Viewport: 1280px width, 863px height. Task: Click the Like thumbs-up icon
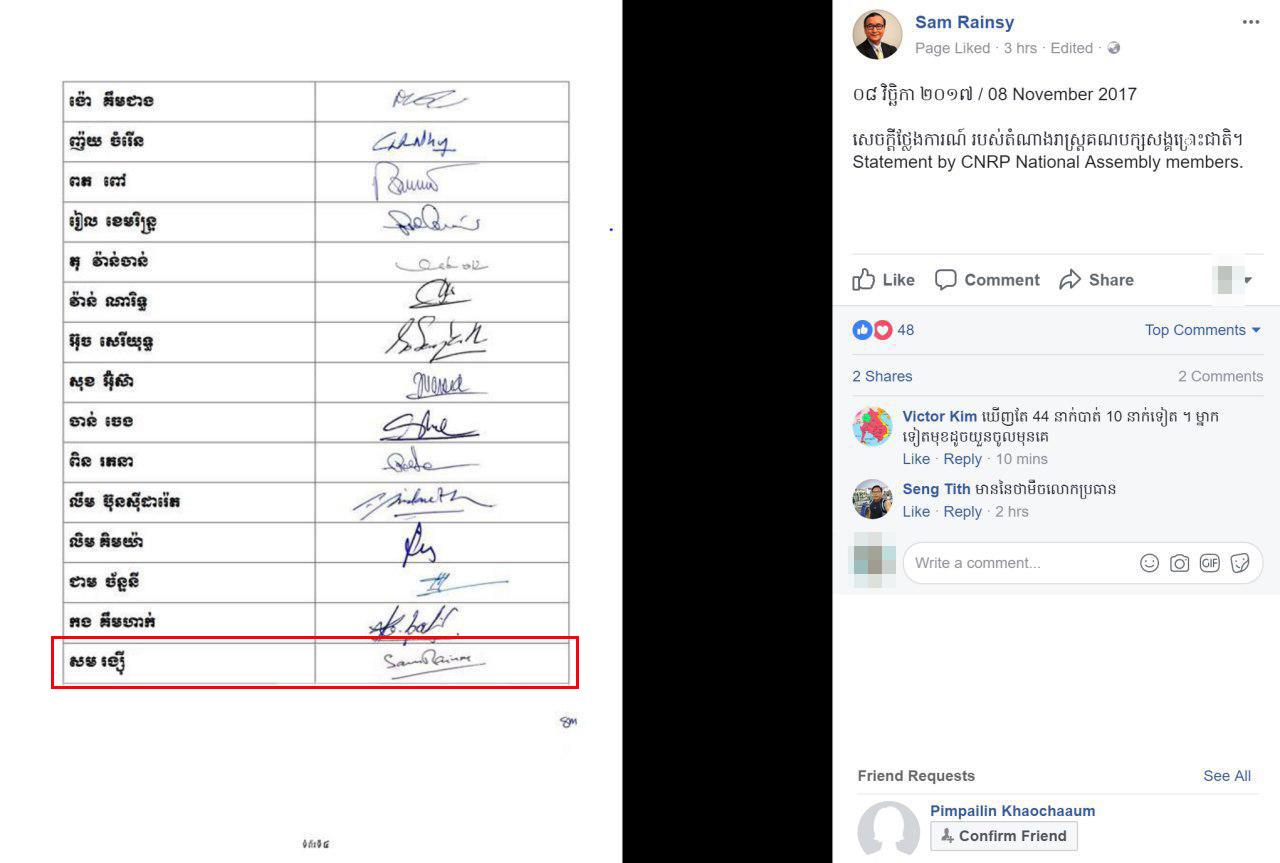point(864,280)
